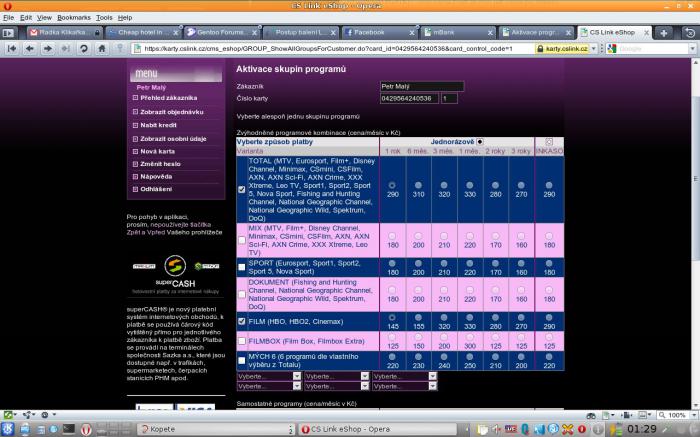Open the Tools menu

point(104,18)
